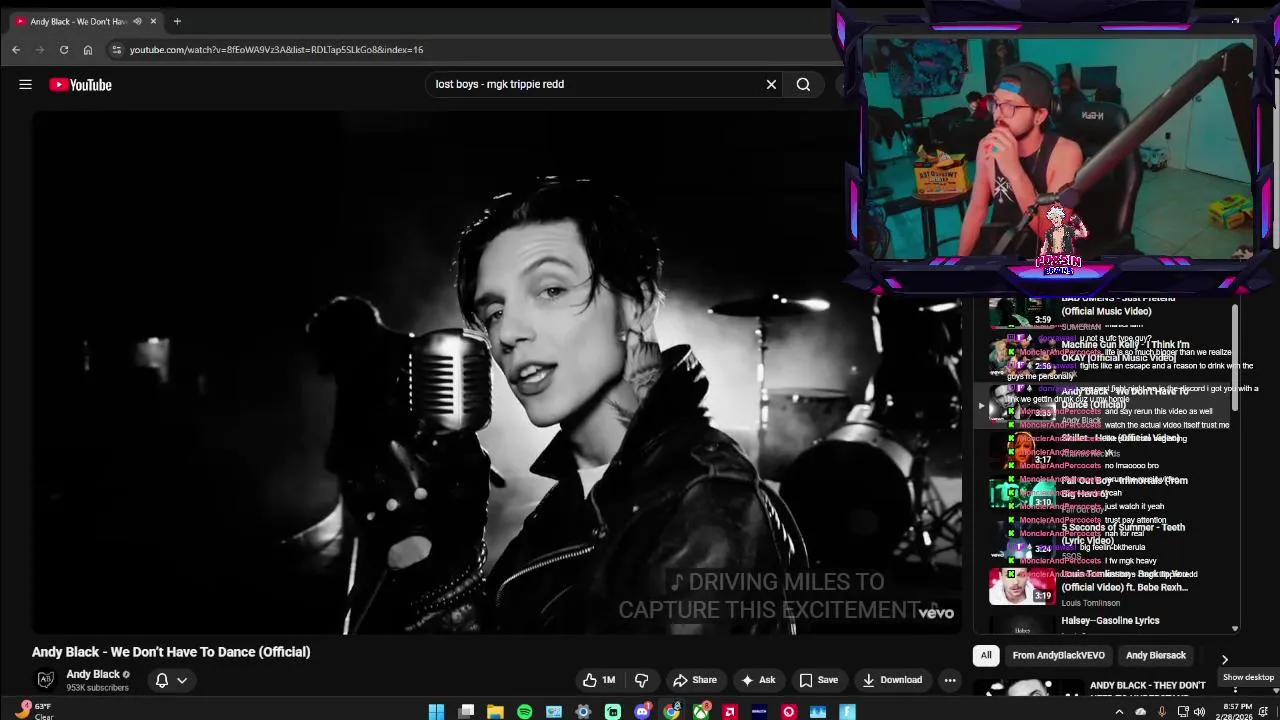Like the video with thumbs up 1M

pyautogui.click(x=599, y=680)
